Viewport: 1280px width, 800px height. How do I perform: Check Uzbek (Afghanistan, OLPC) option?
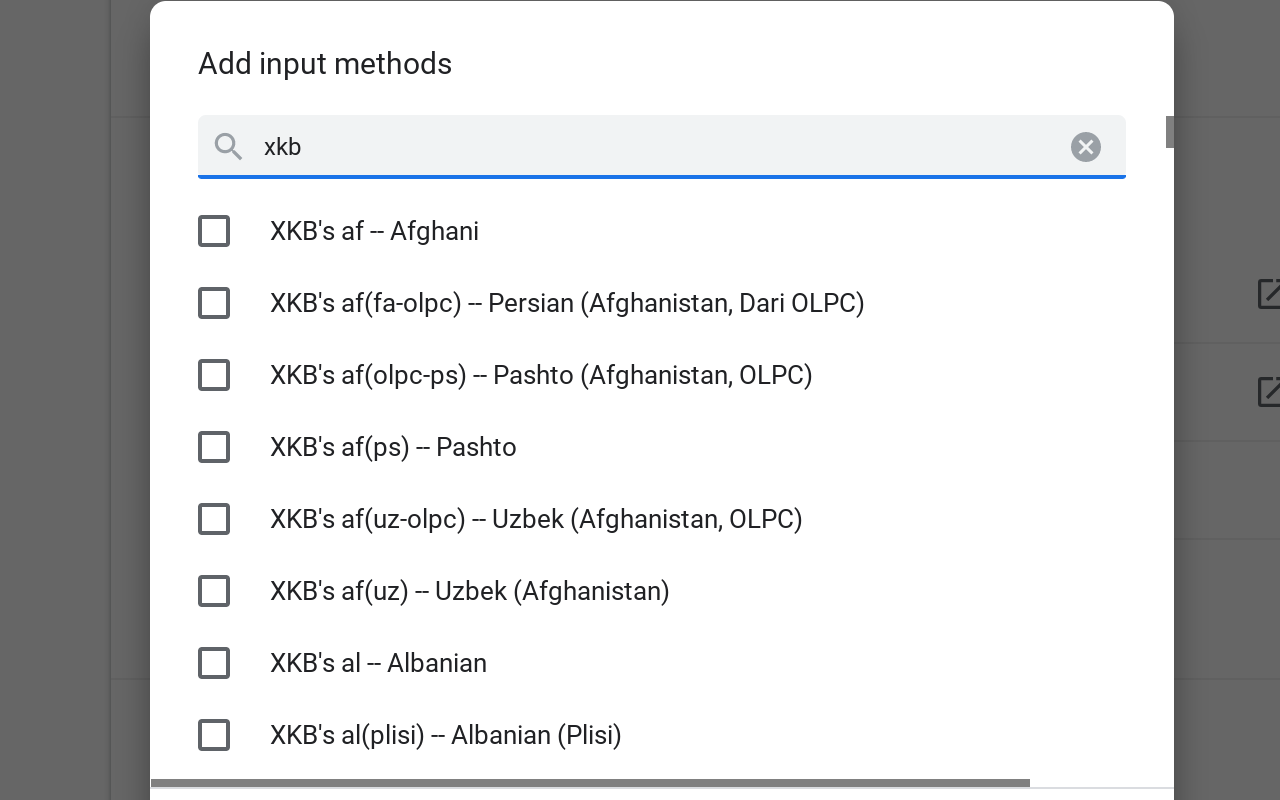point(214,519)
